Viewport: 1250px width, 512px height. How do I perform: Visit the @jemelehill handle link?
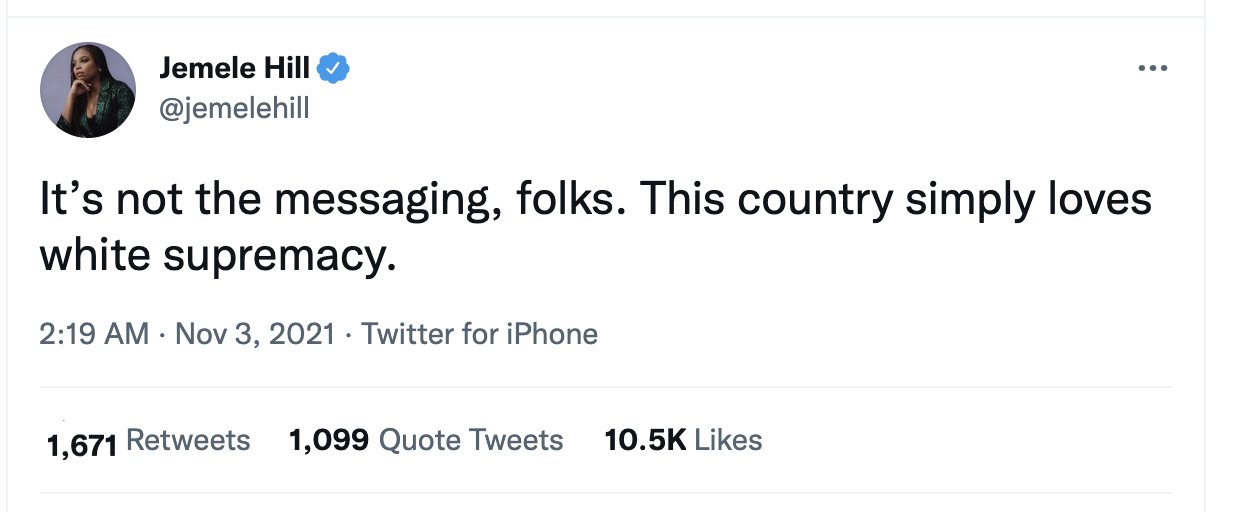234,107
